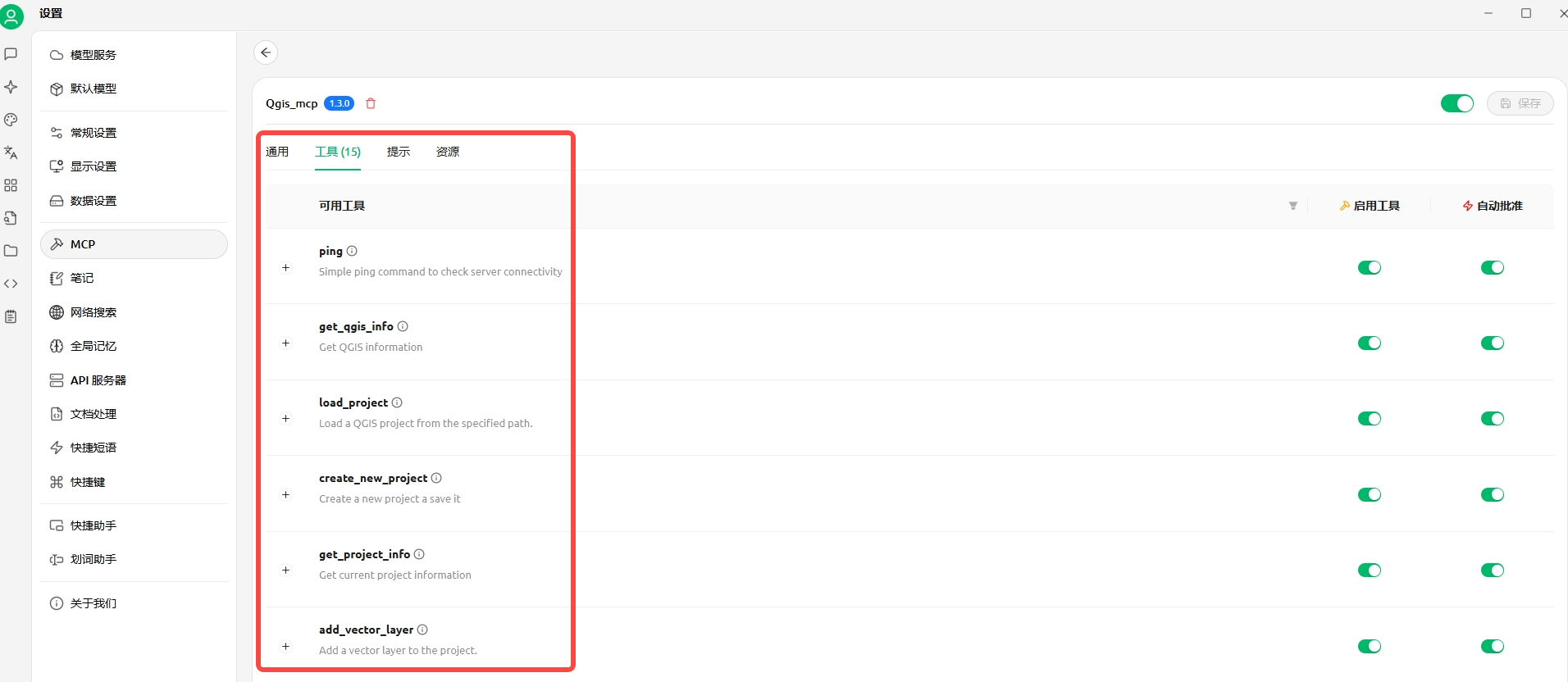Expand the get_project_info tool row
The width and height of the screenshot is (1568, 682).
(285, 570)
